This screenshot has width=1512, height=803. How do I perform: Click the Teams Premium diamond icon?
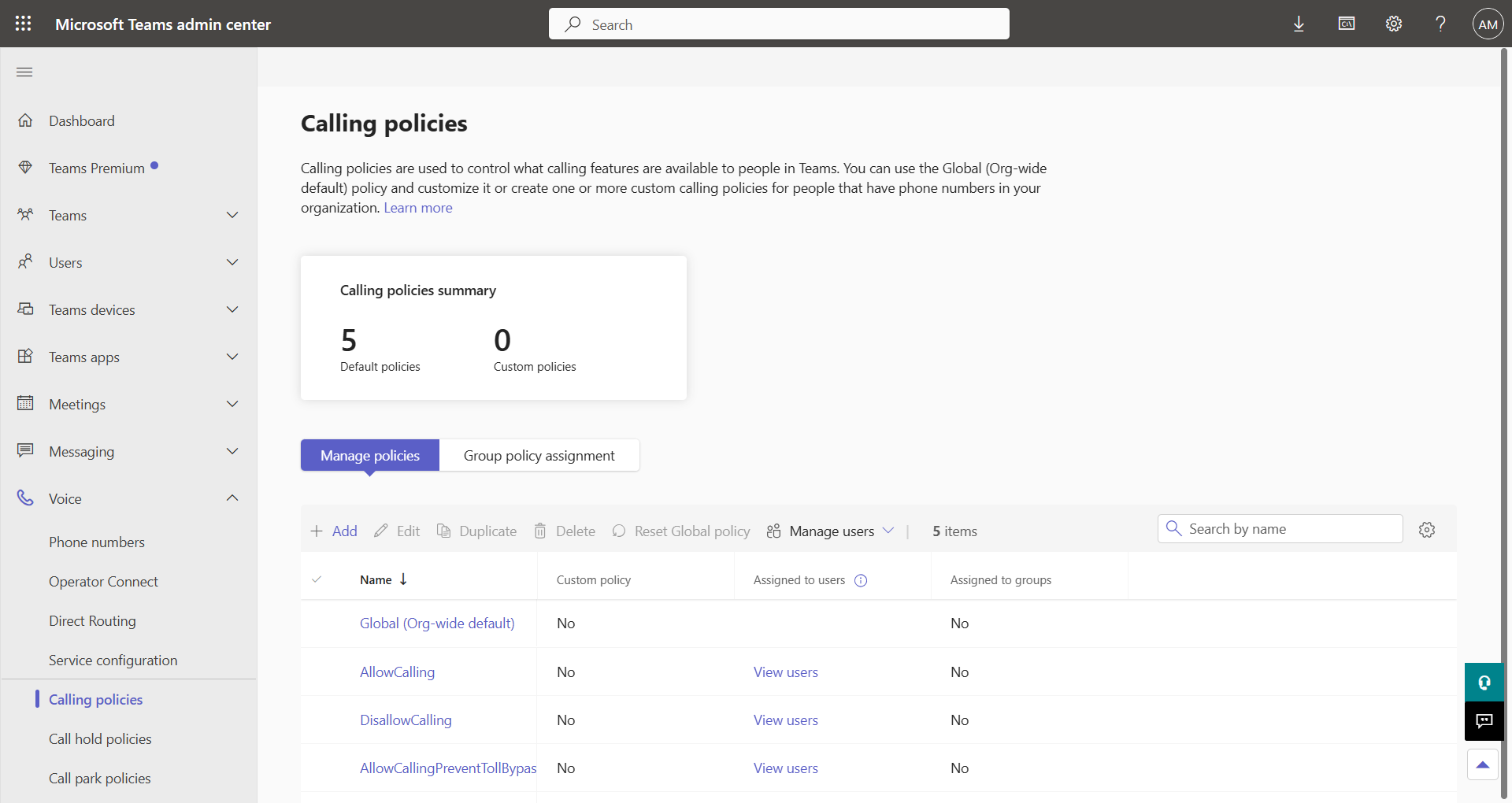click(25, 168)
